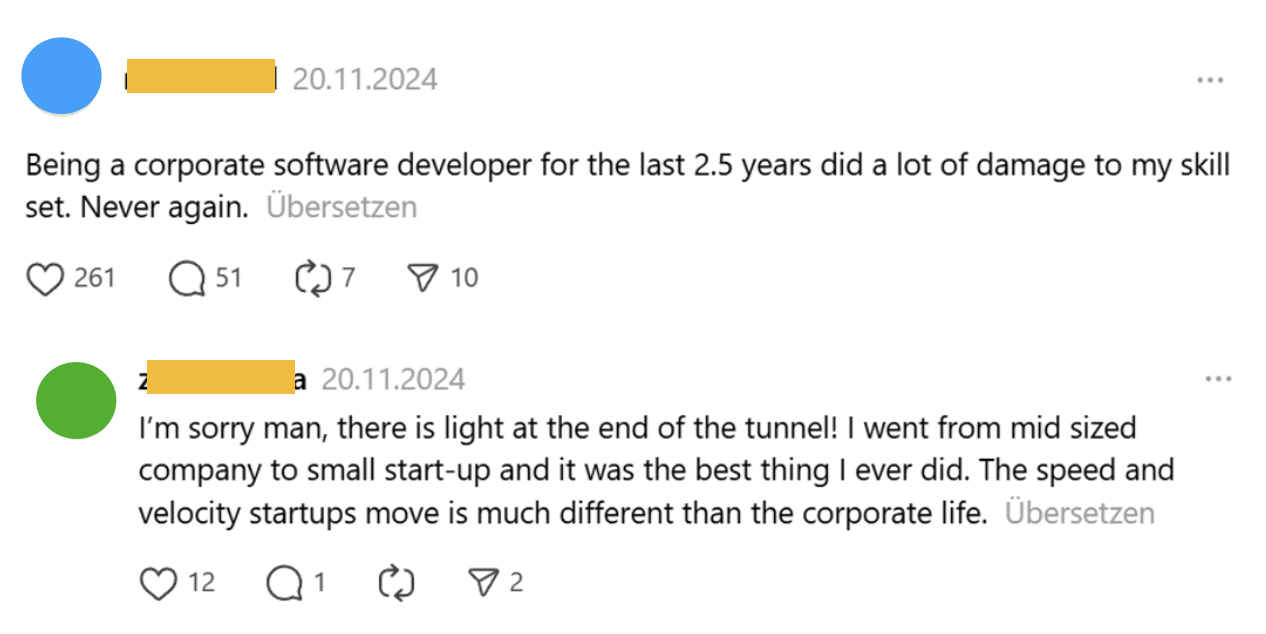Share the reply with 2 shares
The image size is (1266, 634).
click(485, 583)
